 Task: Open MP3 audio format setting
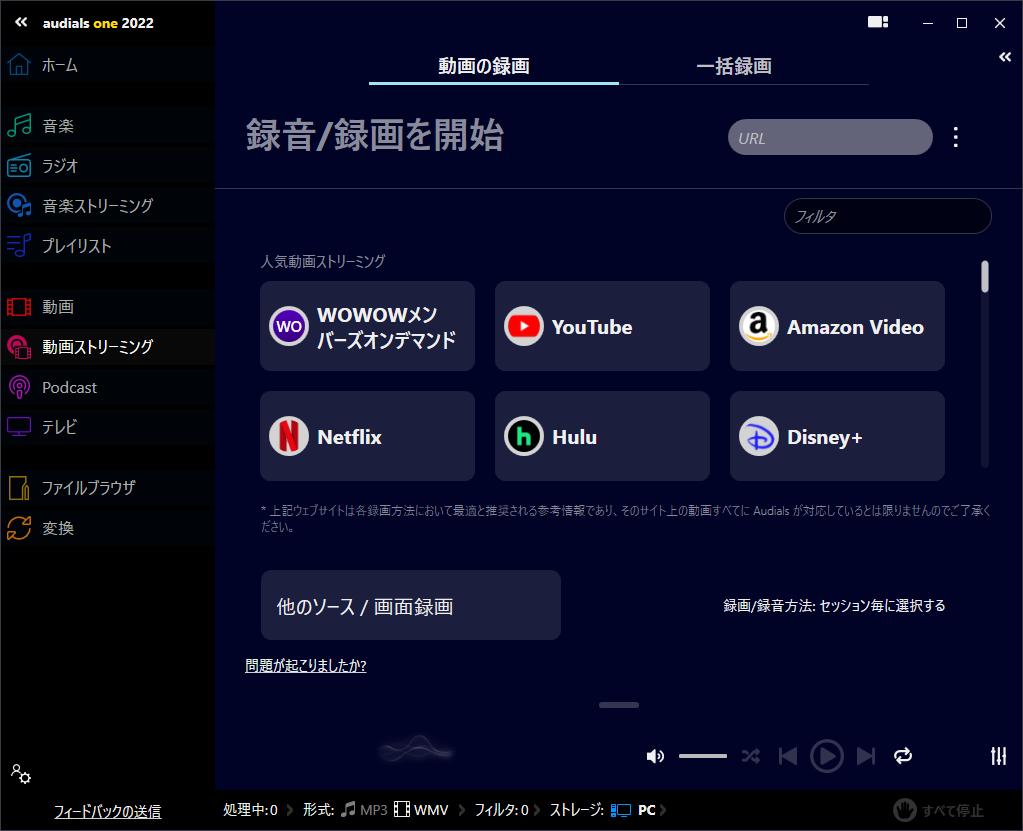365,810
